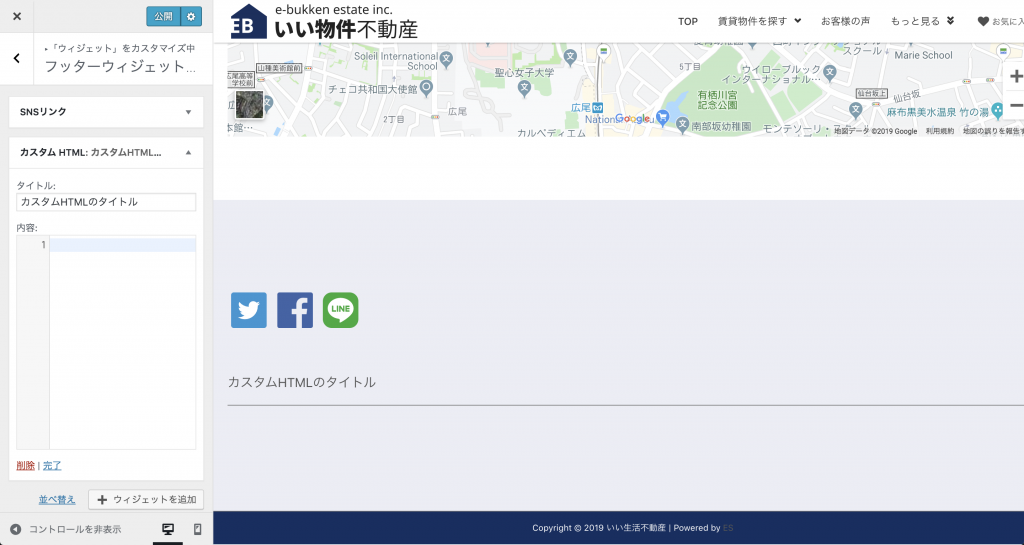Close the customizer with the X icon
The image size is (1024, 545).
pos(17,16)
